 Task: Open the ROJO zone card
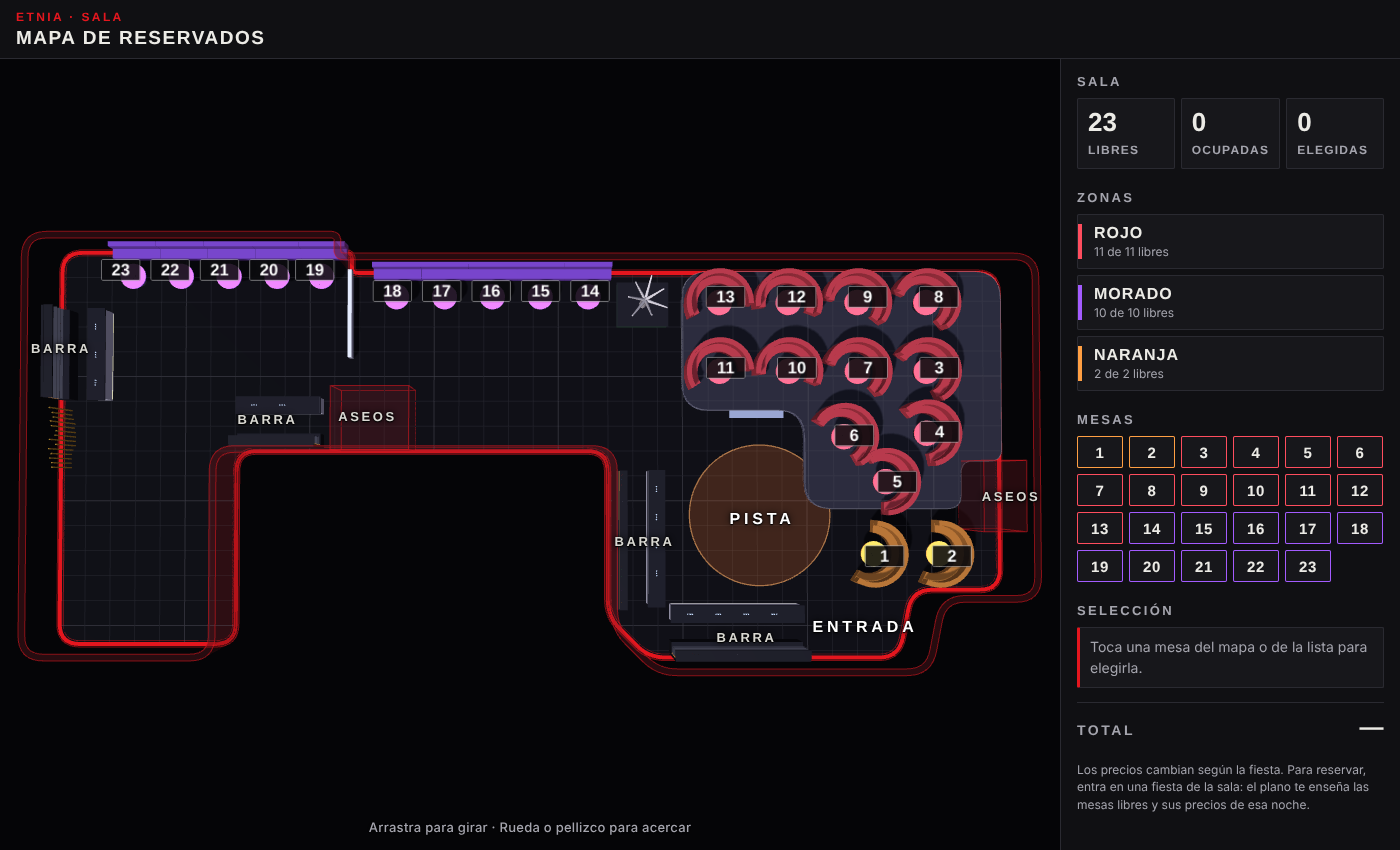(x=1230, y=241)
